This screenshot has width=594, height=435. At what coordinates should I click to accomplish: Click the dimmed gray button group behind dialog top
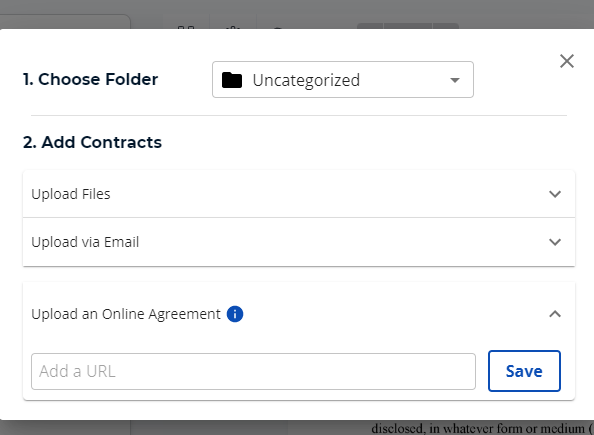[408, 26]
